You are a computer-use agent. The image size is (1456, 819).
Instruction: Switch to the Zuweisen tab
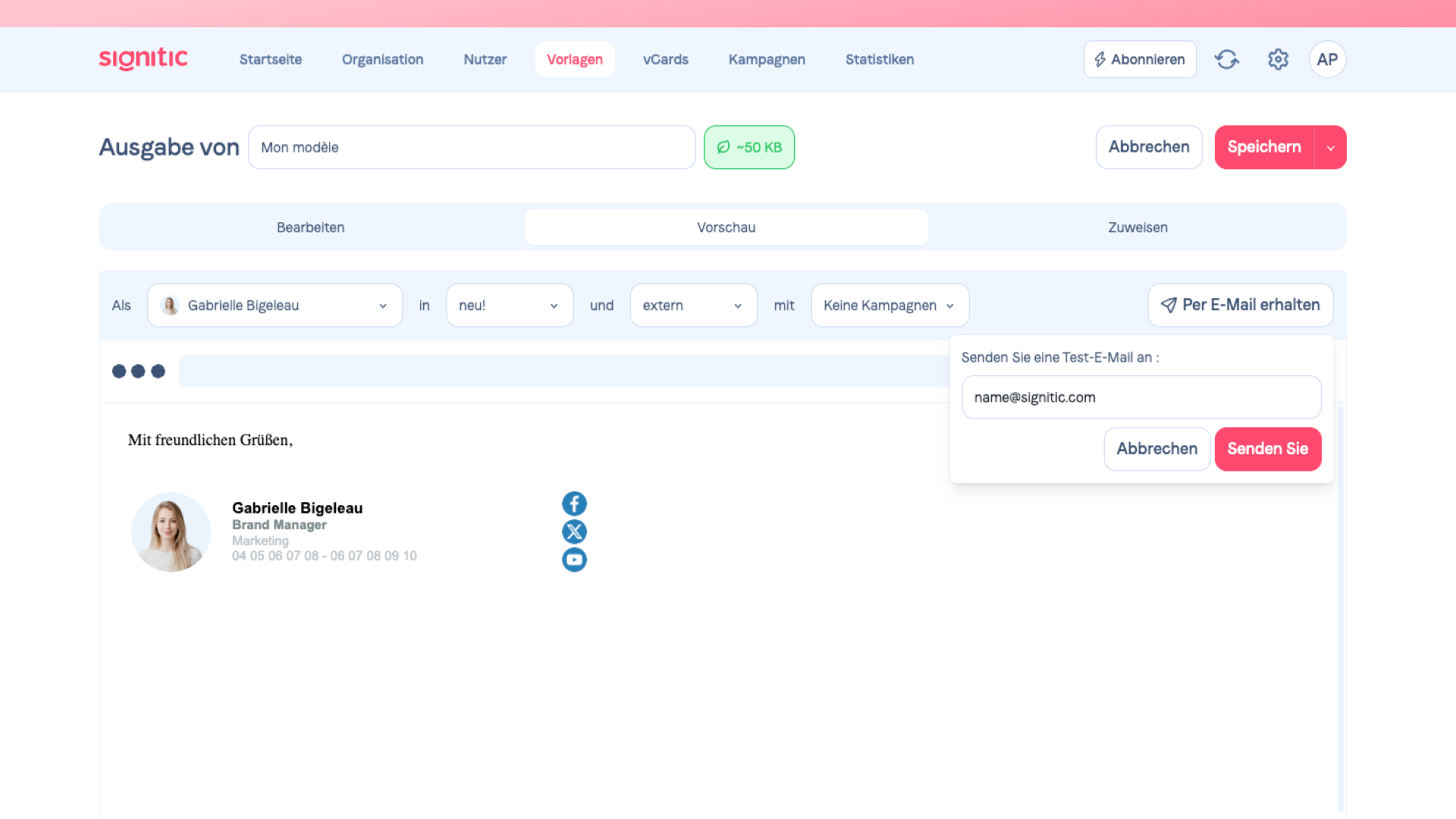[x=1137, y=227]
